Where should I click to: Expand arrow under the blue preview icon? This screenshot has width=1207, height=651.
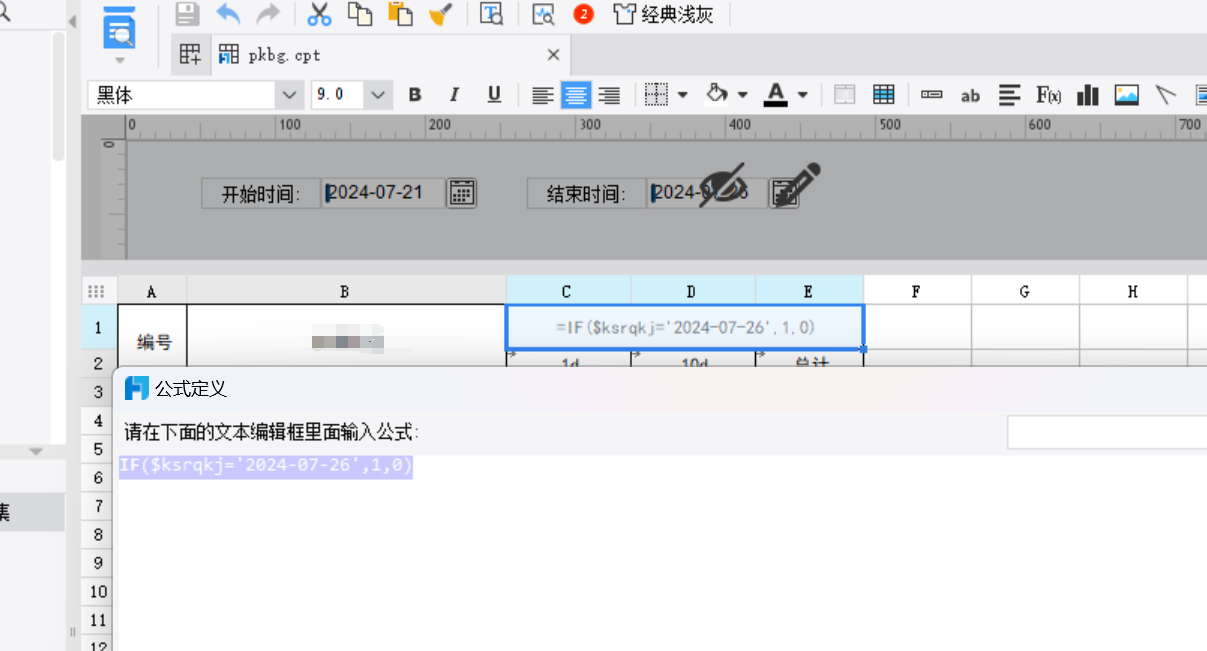click(120, 61)
